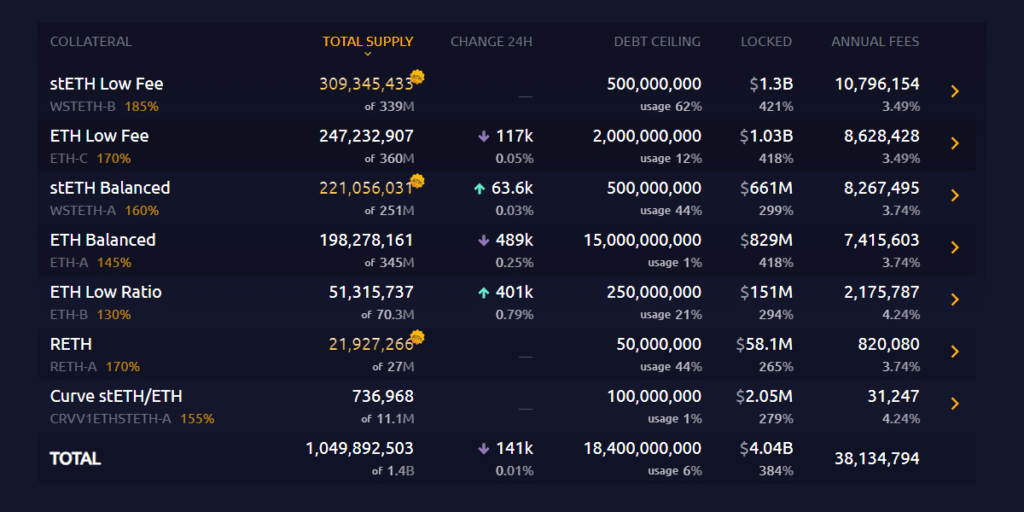Screen dimensions: 1024x512
Task: Click the up arrow next to 401k change
Action: click(484, 292)
